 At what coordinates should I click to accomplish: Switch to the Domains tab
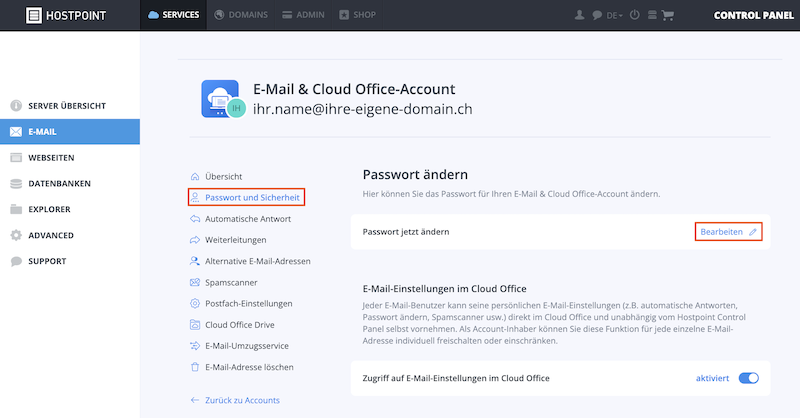pyautogui.click(x=241, y=15)
